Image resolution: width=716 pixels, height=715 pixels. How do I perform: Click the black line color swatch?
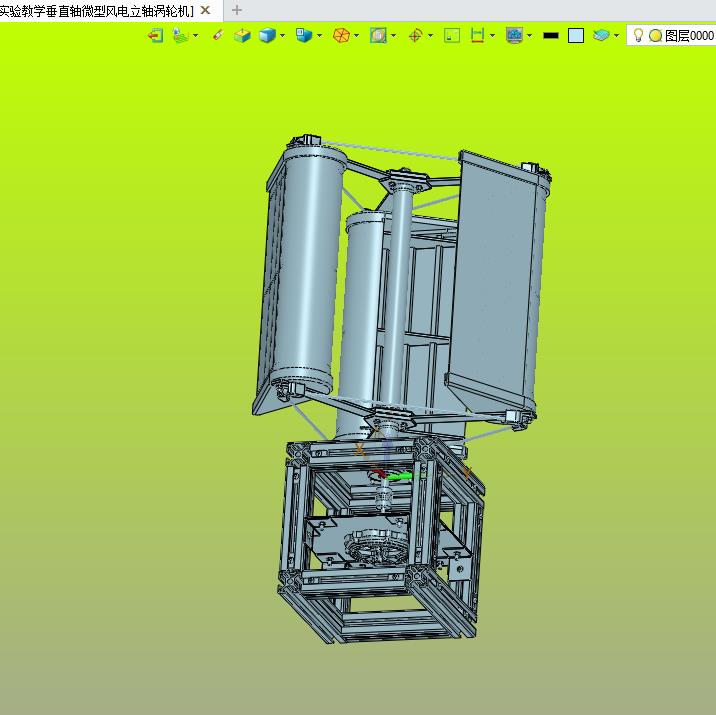[x=550, y=35]
